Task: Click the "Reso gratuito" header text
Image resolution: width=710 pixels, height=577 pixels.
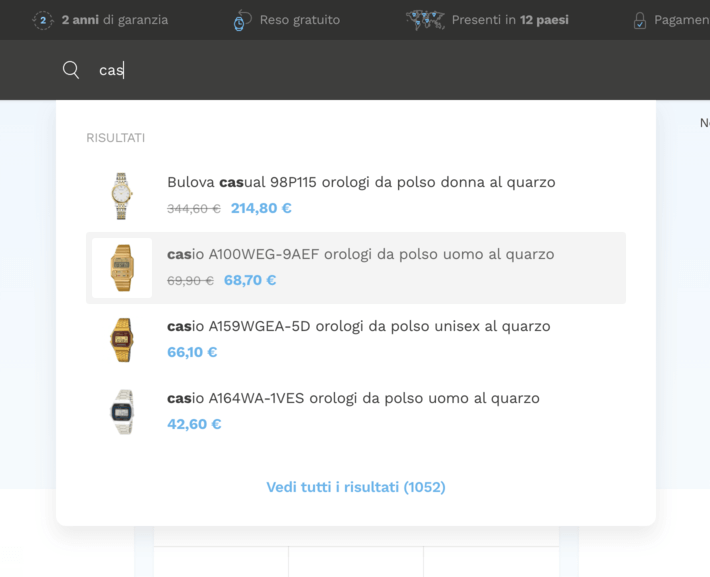Action: [299, 20]
